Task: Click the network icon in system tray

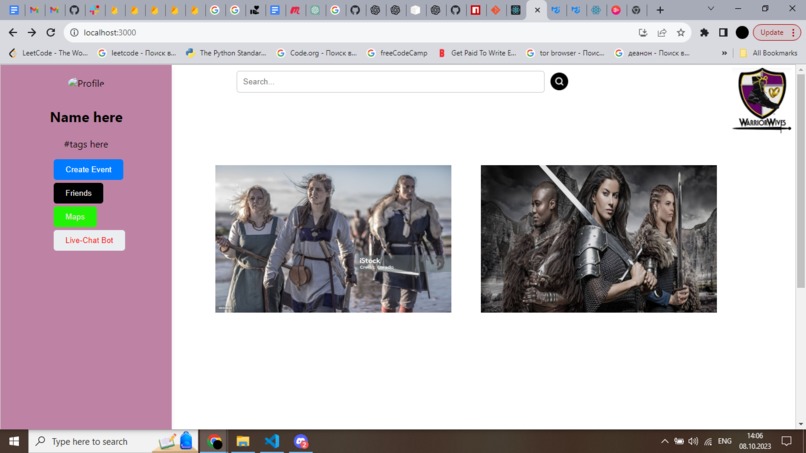Action: click(x=708, y=441)
